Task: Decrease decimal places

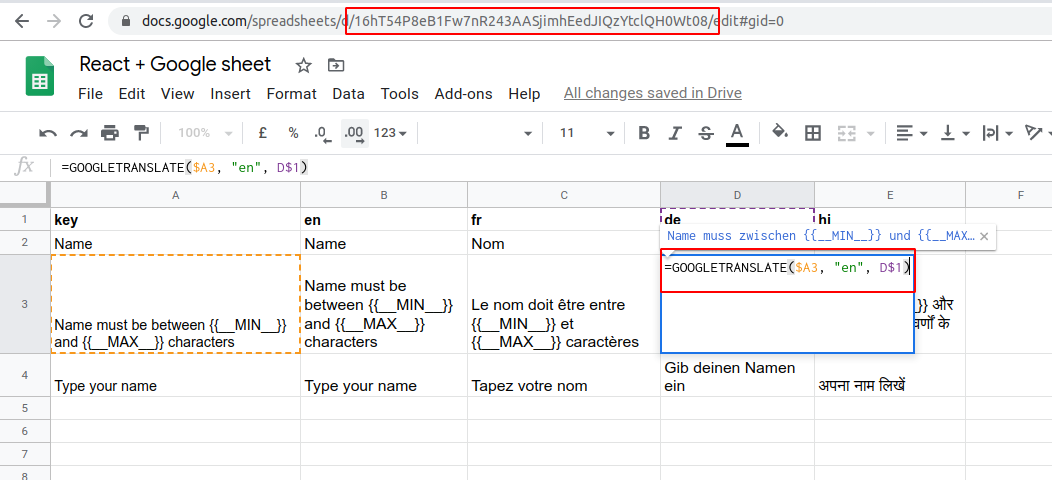Action: [x=323, y=133]
